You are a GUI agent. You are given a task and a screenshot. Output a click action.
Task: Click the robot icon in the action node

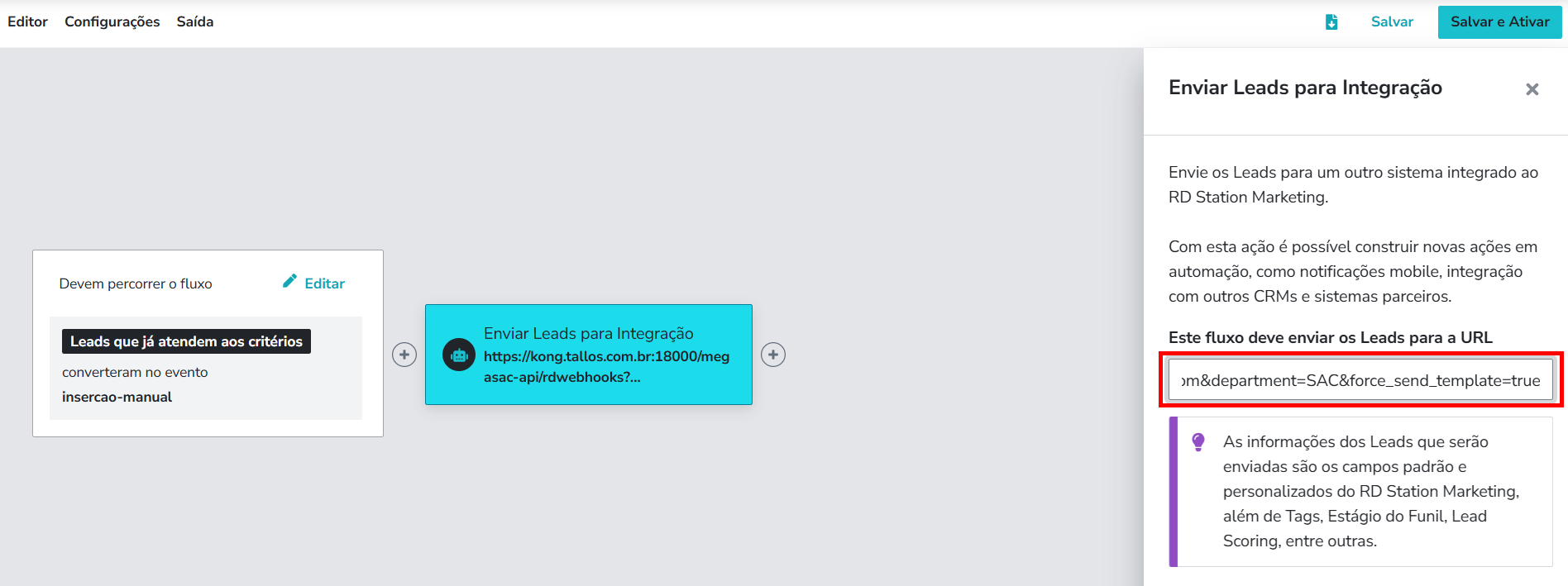[x=459, y=355]
